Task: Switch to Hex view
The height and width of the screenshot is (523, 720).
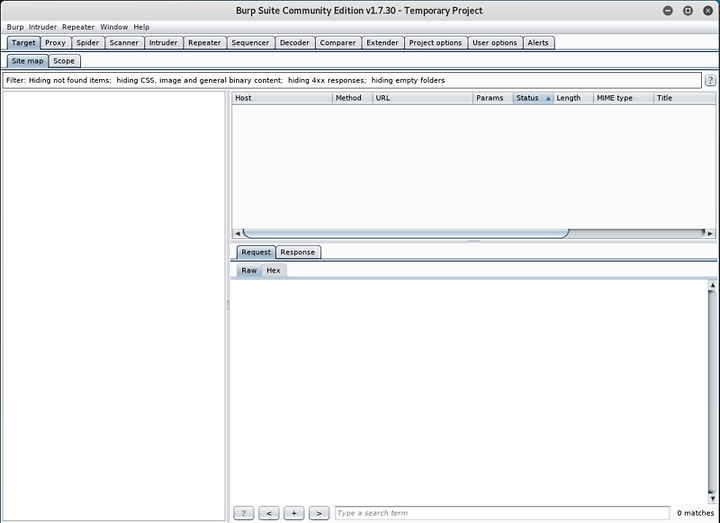Action: click(x=273, y=270)
